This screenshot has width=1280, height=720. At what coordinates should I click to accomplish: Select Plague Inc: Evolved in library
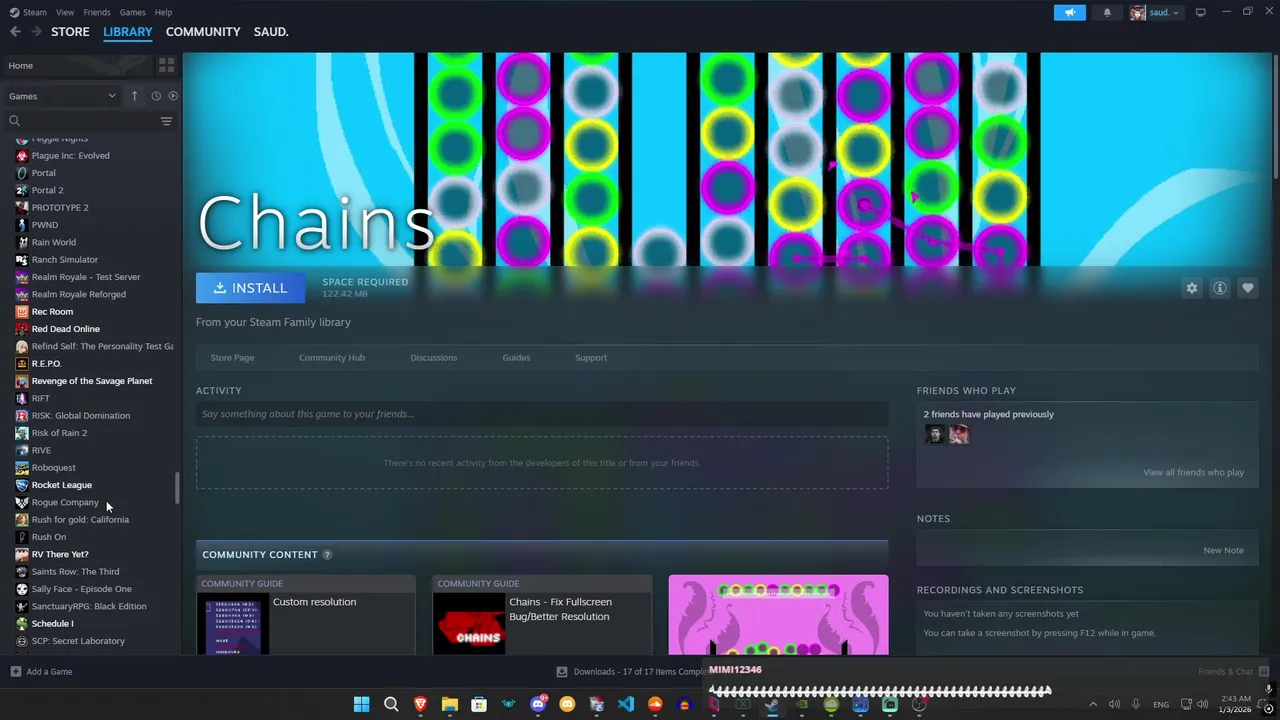pos(70,156)
